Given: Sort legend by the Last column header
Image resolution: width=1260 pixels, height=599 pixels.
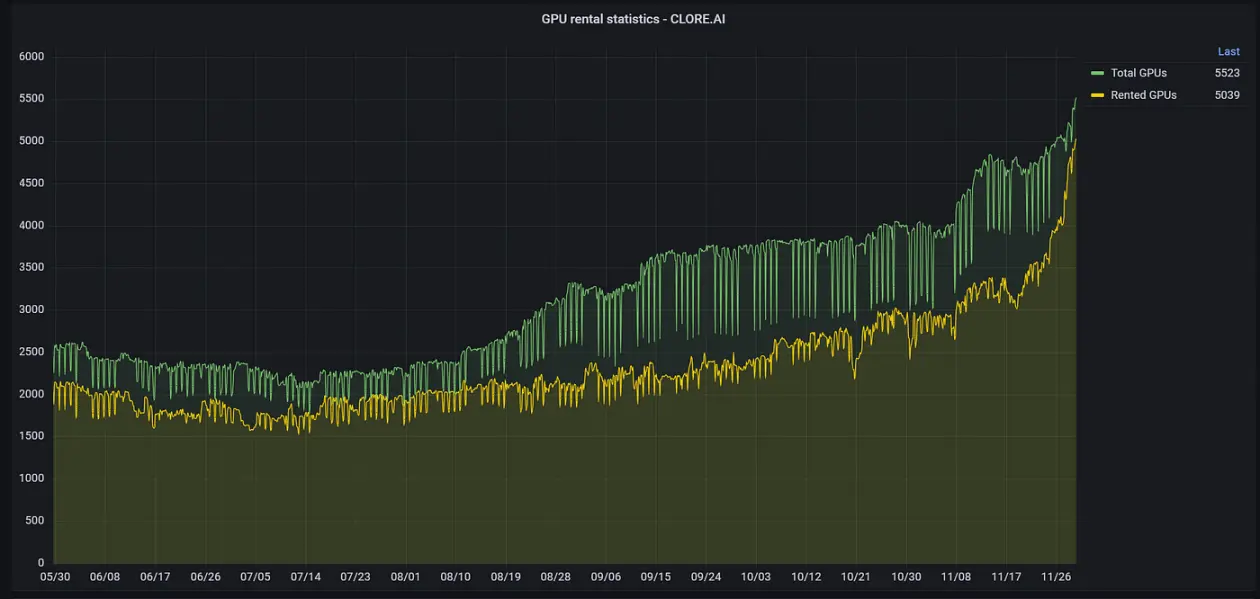Looking at the screenshot, I should [x=1228, y=52].
